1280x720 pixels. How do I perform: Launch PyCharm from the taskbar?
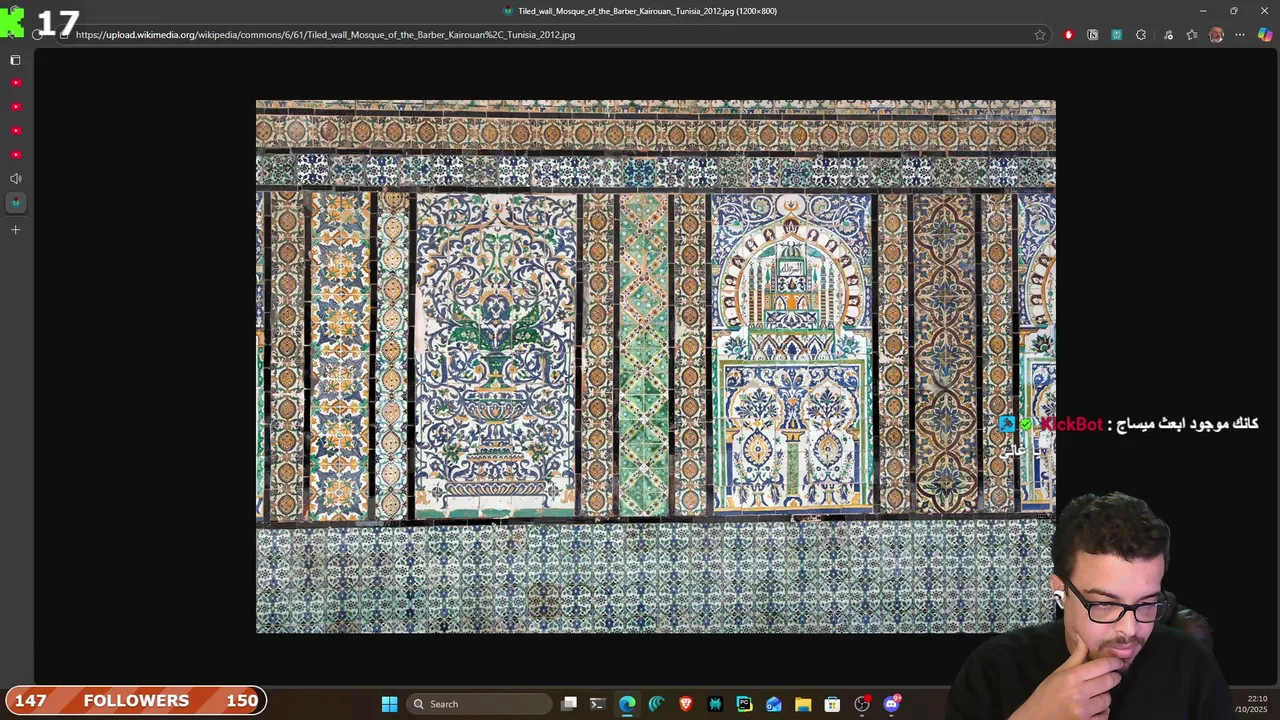point(744,704)
